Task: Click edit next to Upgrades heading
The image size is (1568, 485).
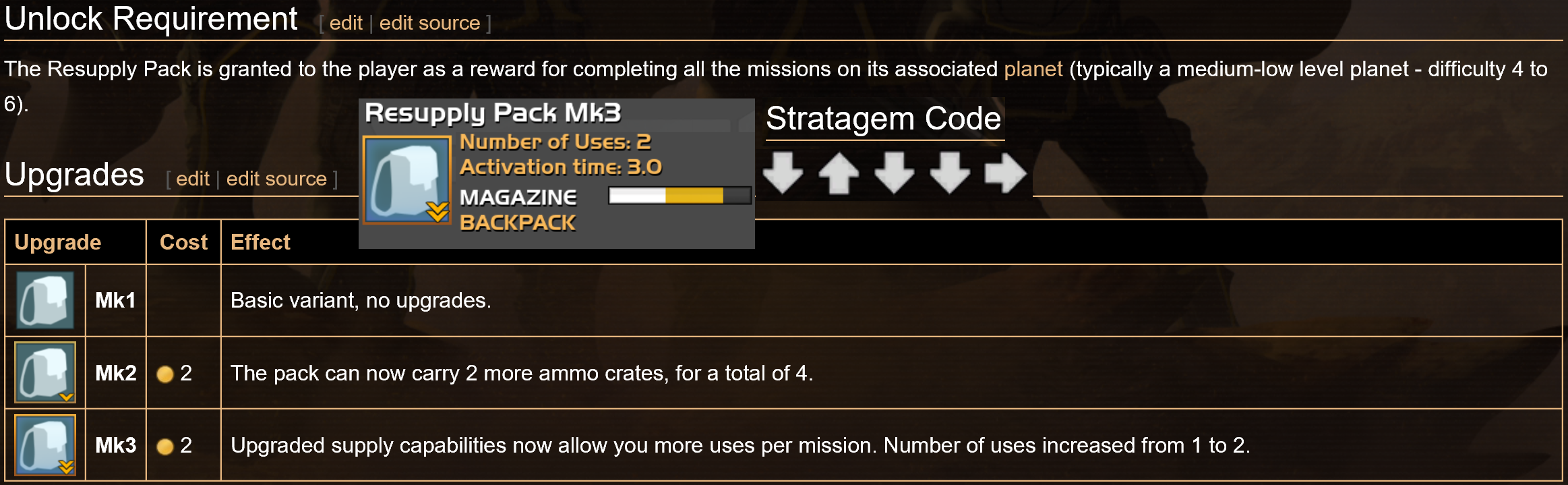Action: (193, 179)
